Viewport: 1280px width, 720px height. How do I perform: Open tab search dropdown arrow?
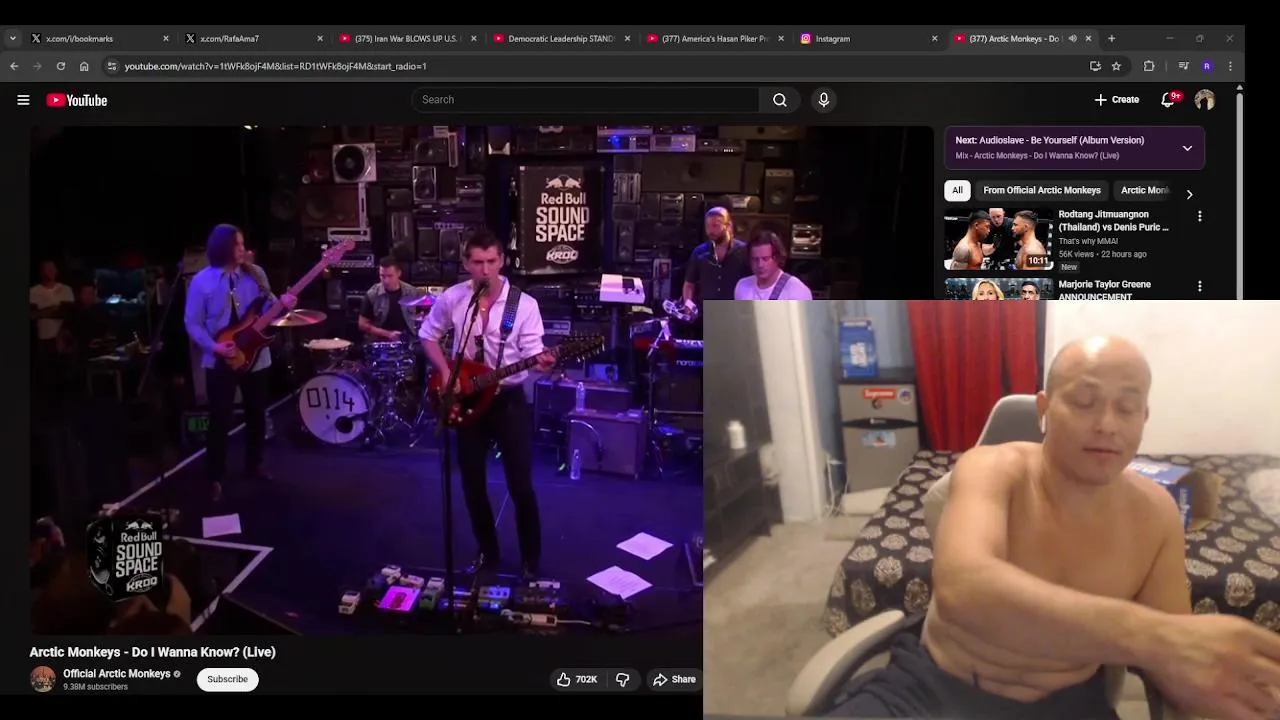point(12,39)
